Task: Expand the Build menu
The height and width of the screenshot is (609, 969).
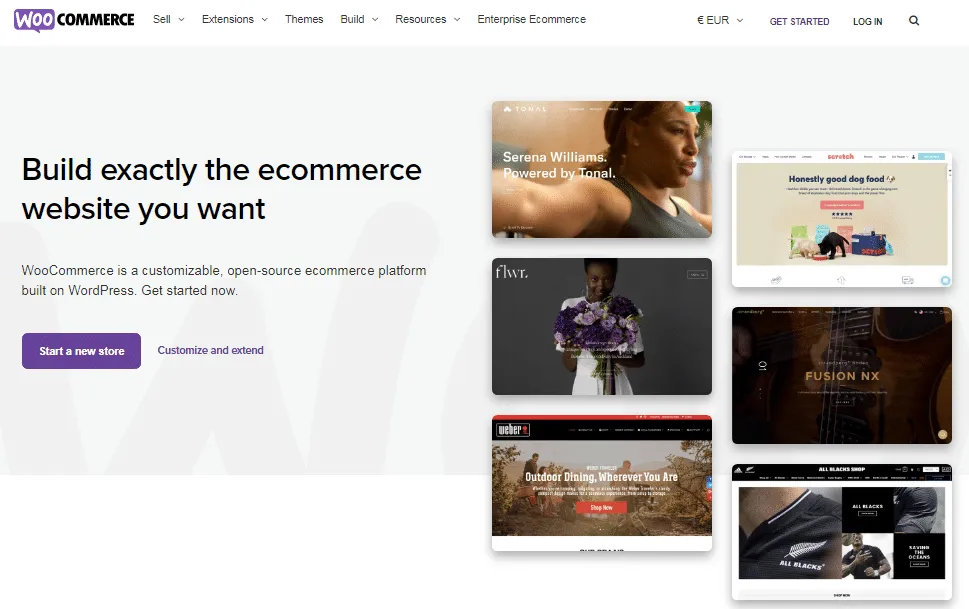Action: click(359, 19)
